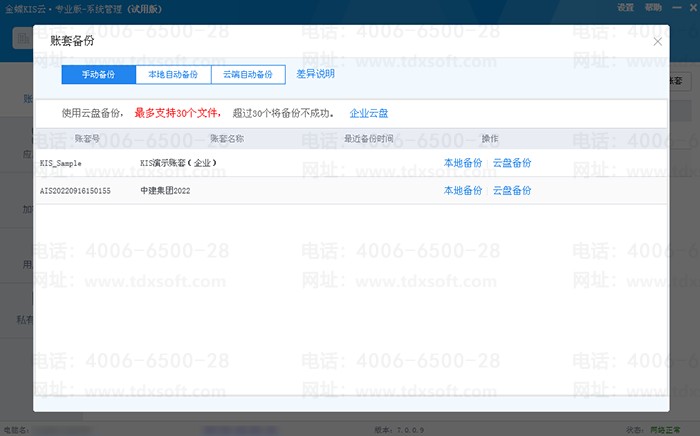Close the 账套备份 dialog
This screenshot has height=436, width=700.
[657, 42]
